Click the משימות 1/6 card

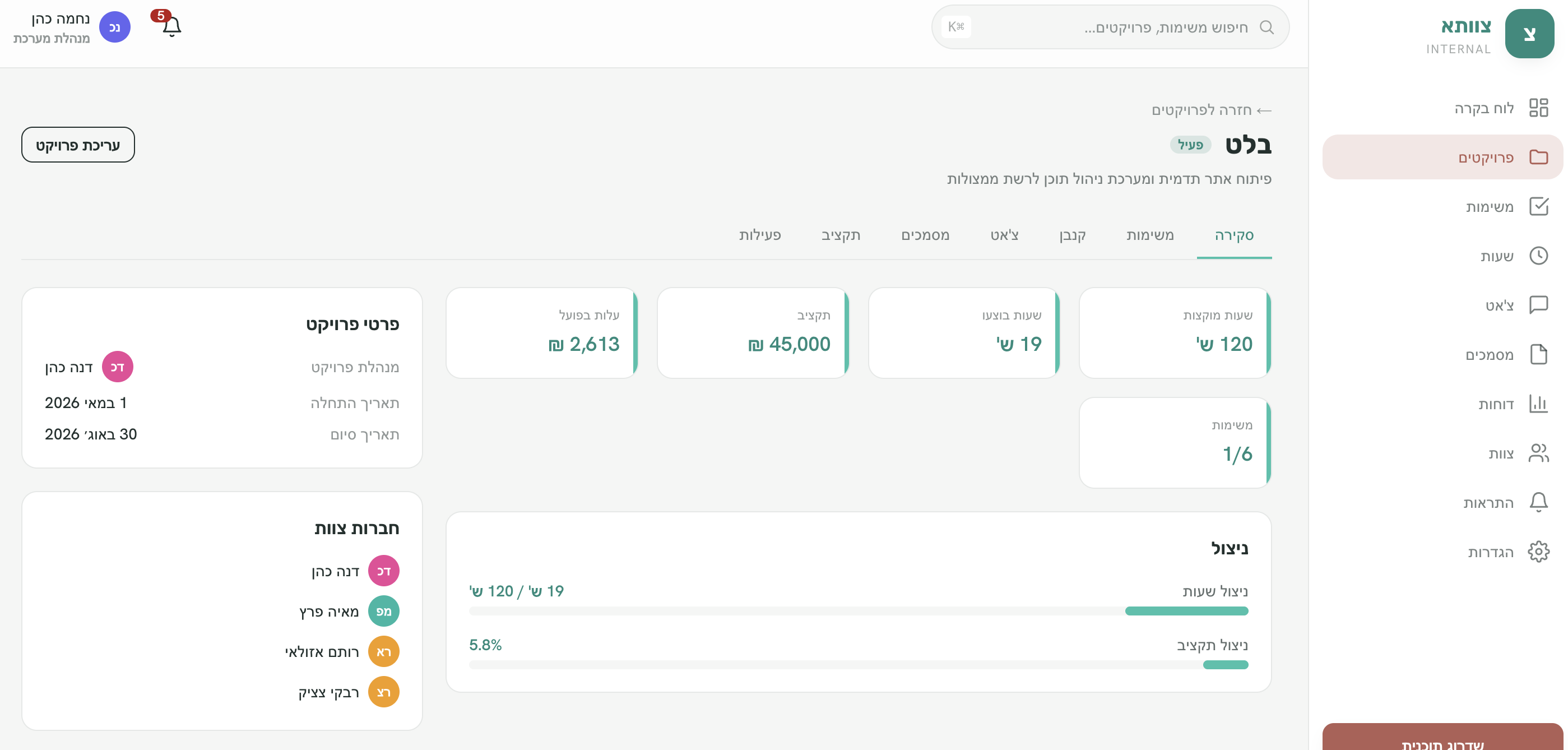(x=1175, y=443)
